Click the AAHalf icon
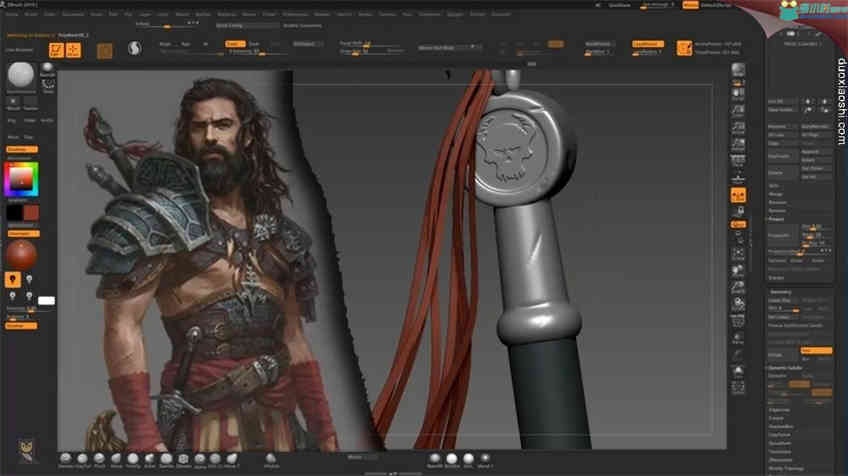 738,144
